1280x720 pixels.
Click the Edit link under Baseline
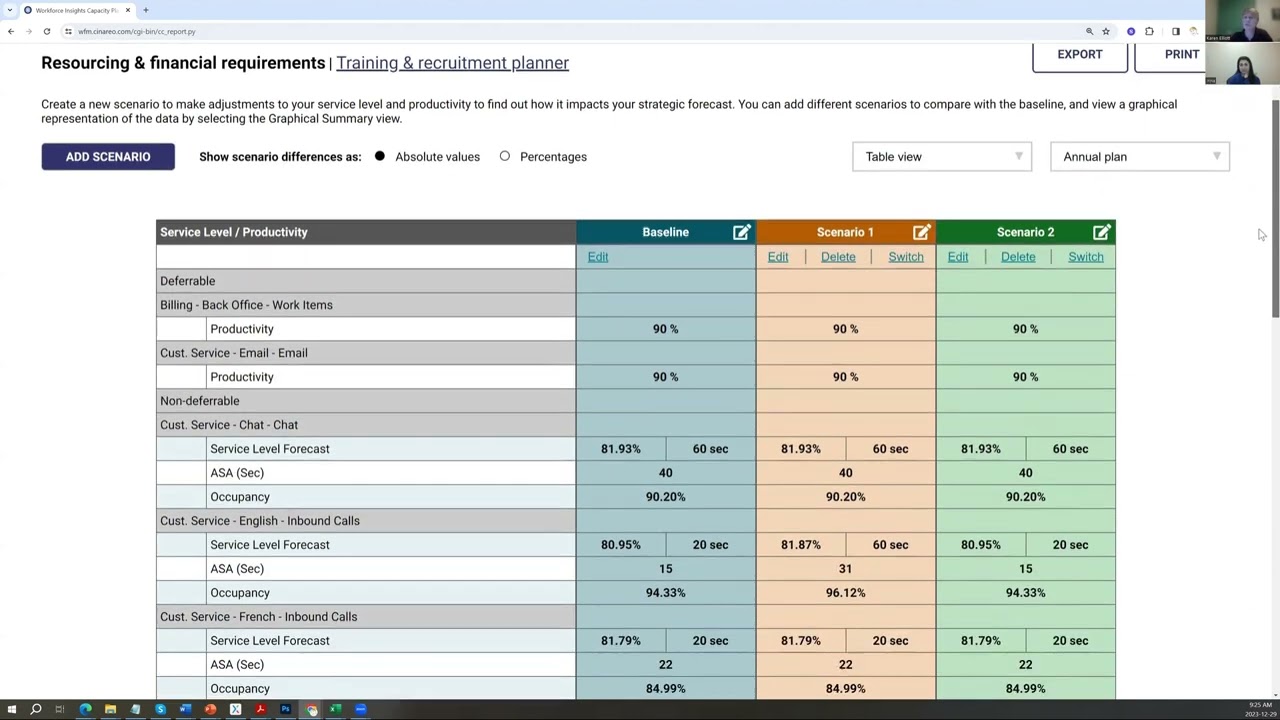tap(598, 257)
